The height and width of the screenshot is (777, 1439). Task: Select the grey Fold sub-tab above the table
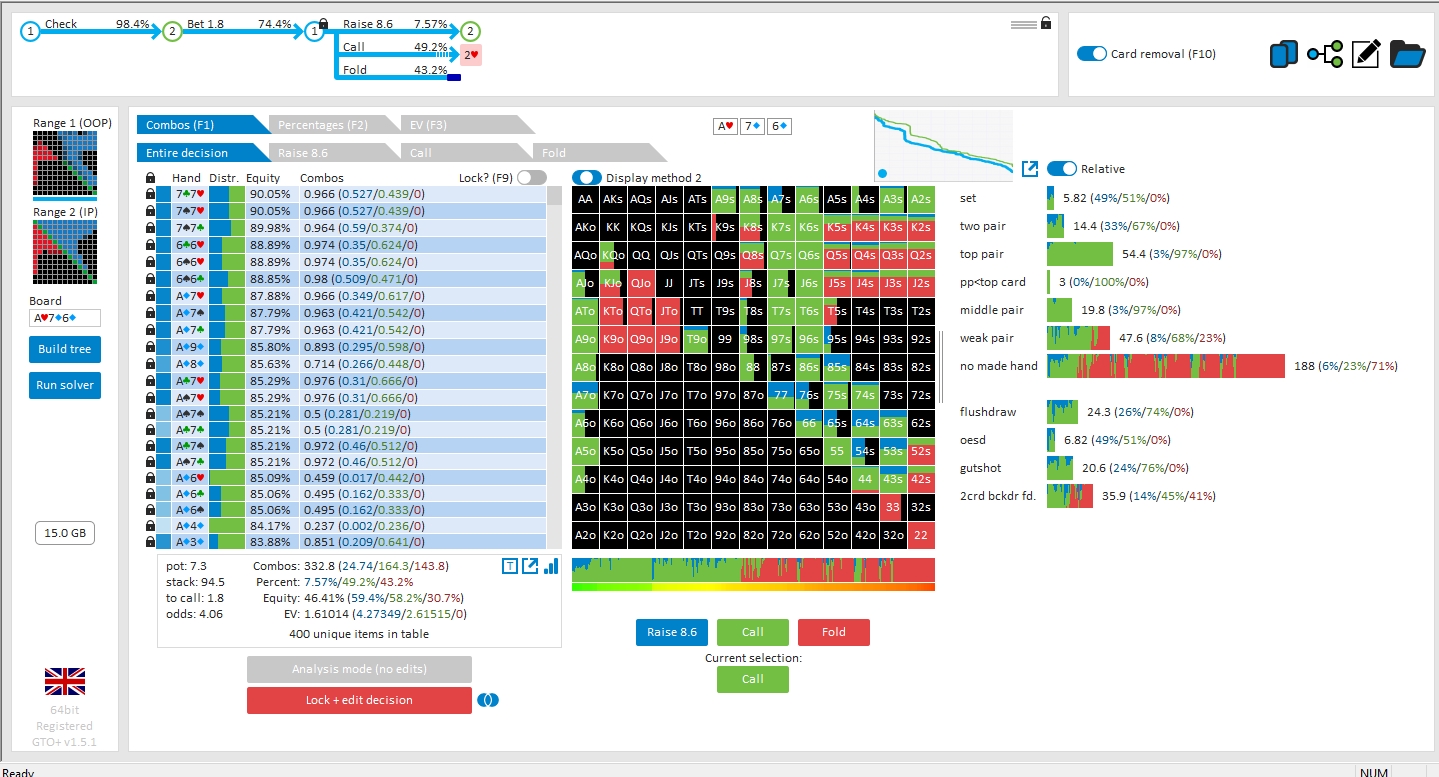point(598,153)
